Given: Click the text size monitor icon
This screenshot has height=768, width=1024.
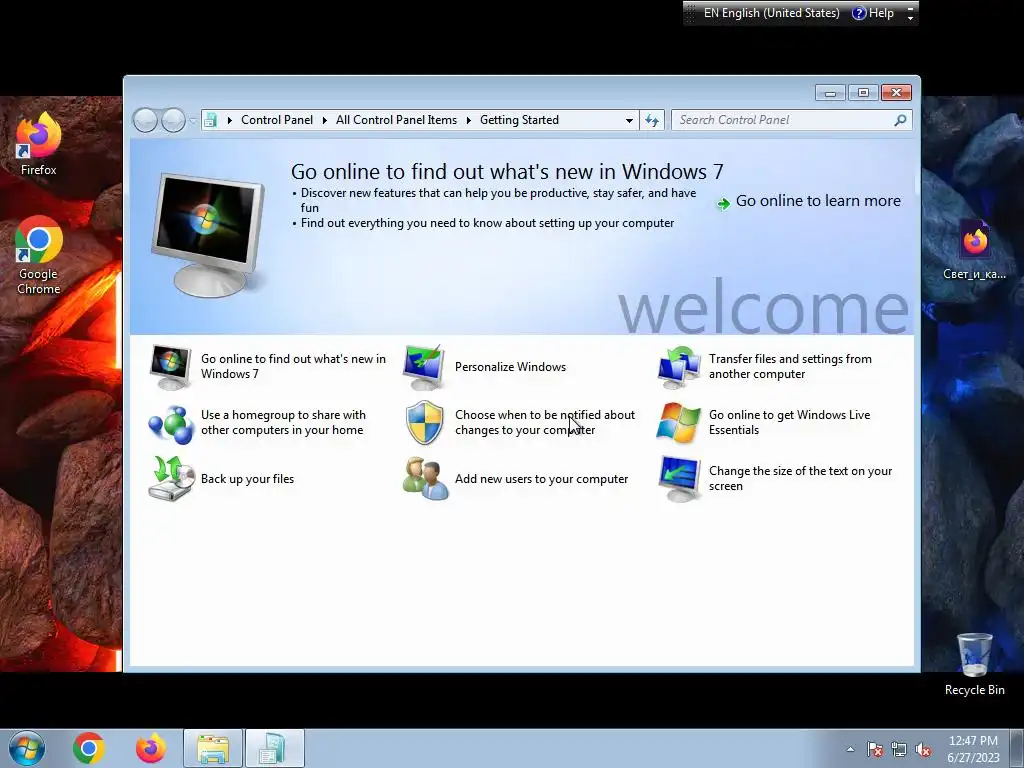Looking at the screenshot, I should (x=679, y=479).
